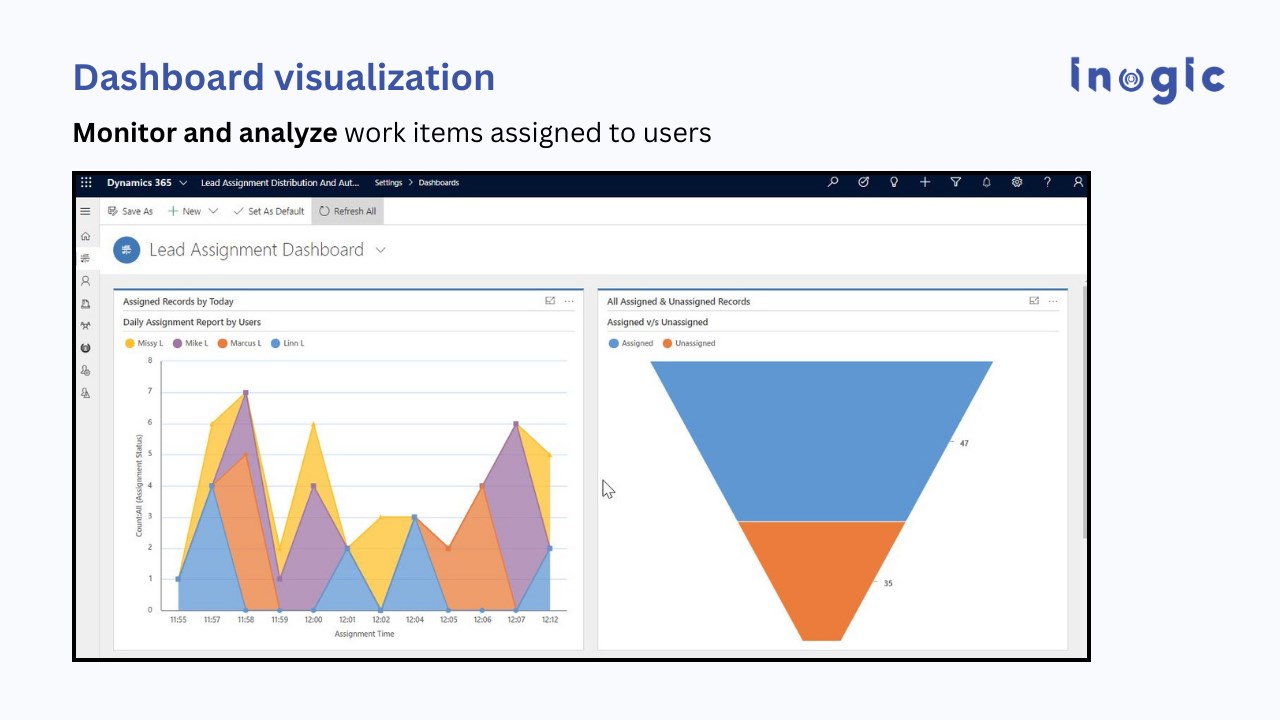Click Set As Default
1280x720 pixels.
pos(268,211)
